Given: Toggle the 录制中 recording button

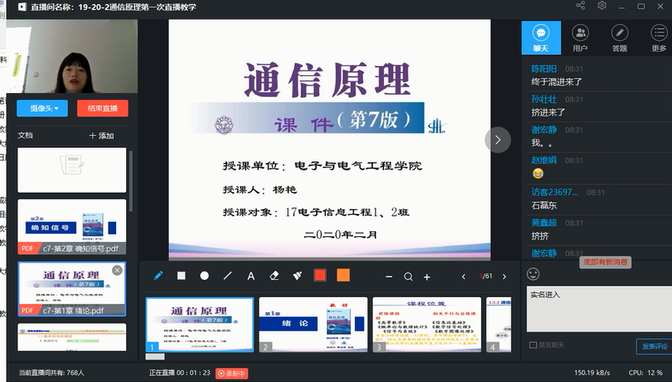Looking at the screenshot, I should click(232, 373).
